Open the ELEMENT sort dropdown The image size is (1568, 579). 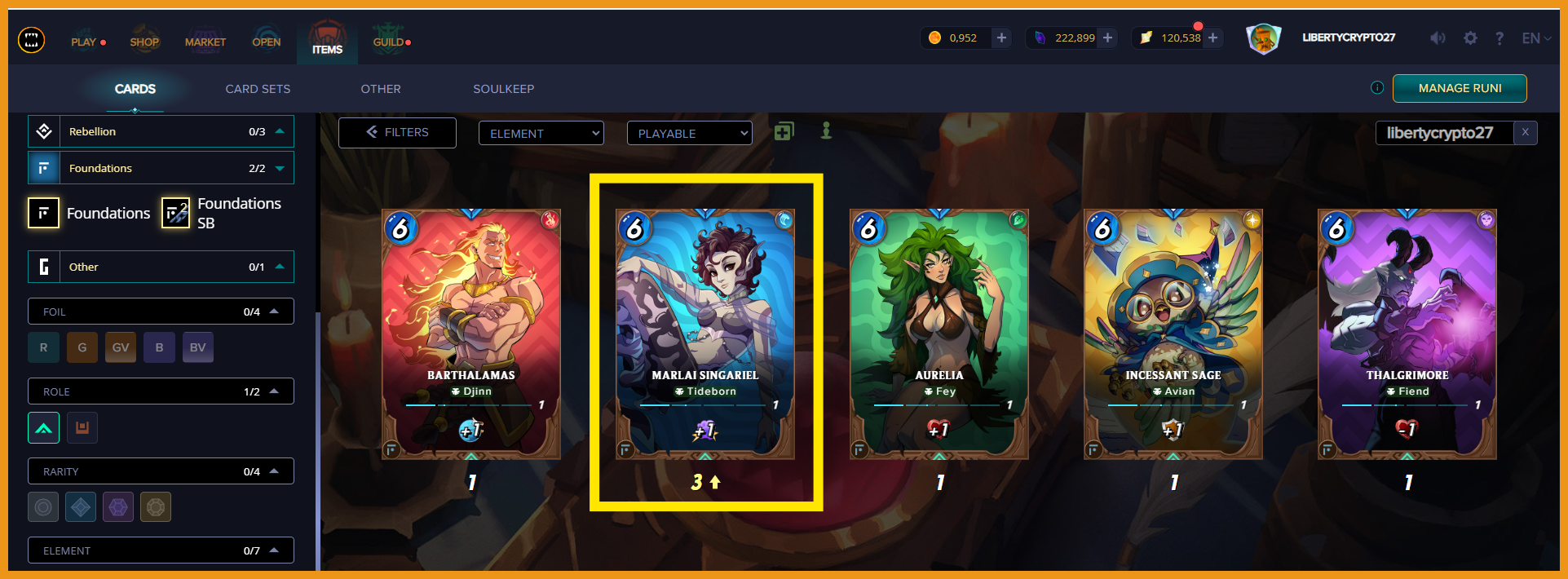pos(541,133)
